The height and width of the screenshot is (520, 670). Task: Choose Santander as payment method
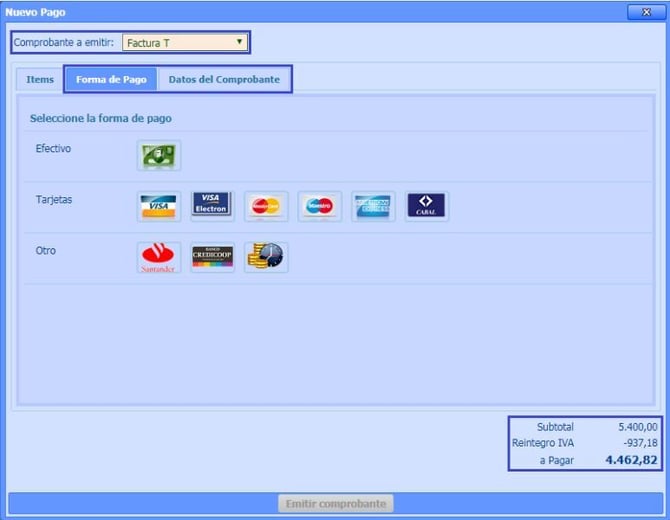pos(159,257)
